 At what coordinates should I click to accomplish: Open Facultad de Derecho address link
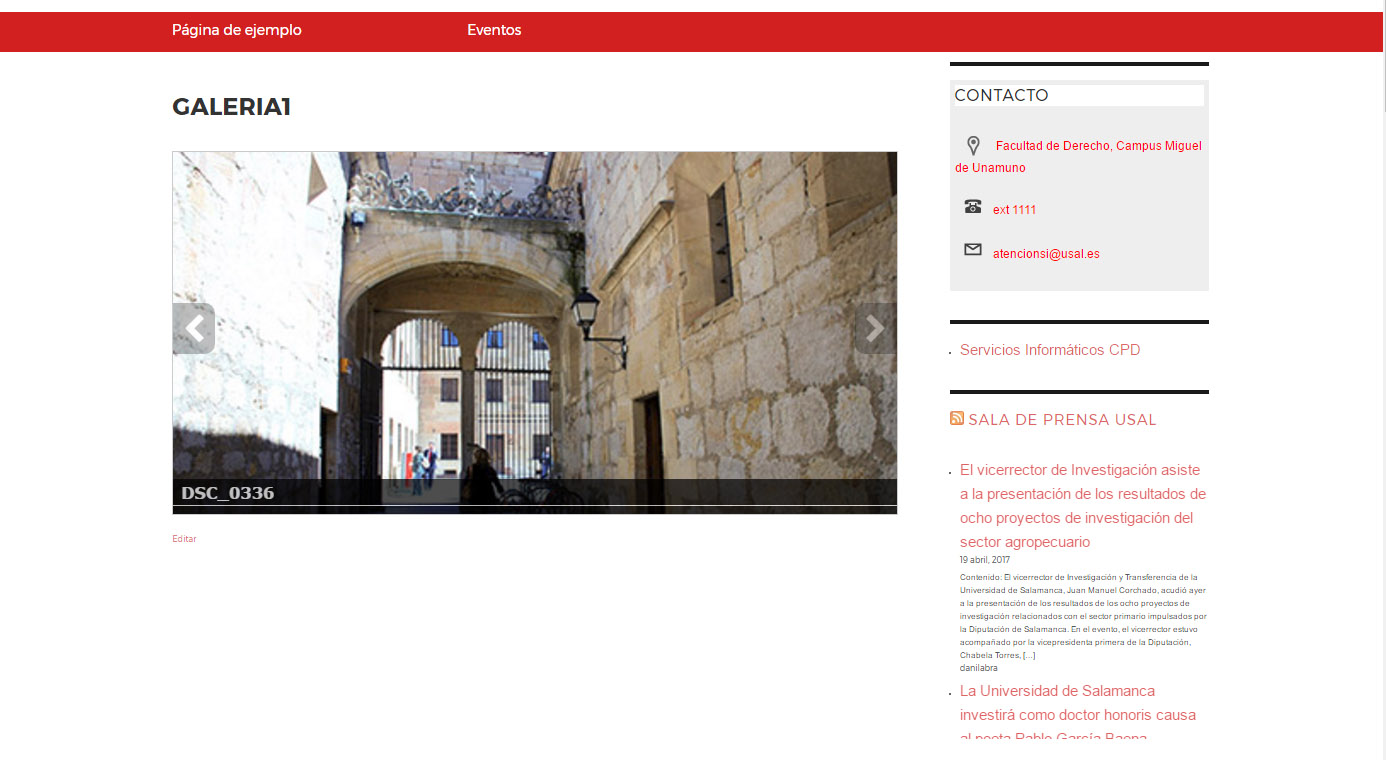(1098, 146)
